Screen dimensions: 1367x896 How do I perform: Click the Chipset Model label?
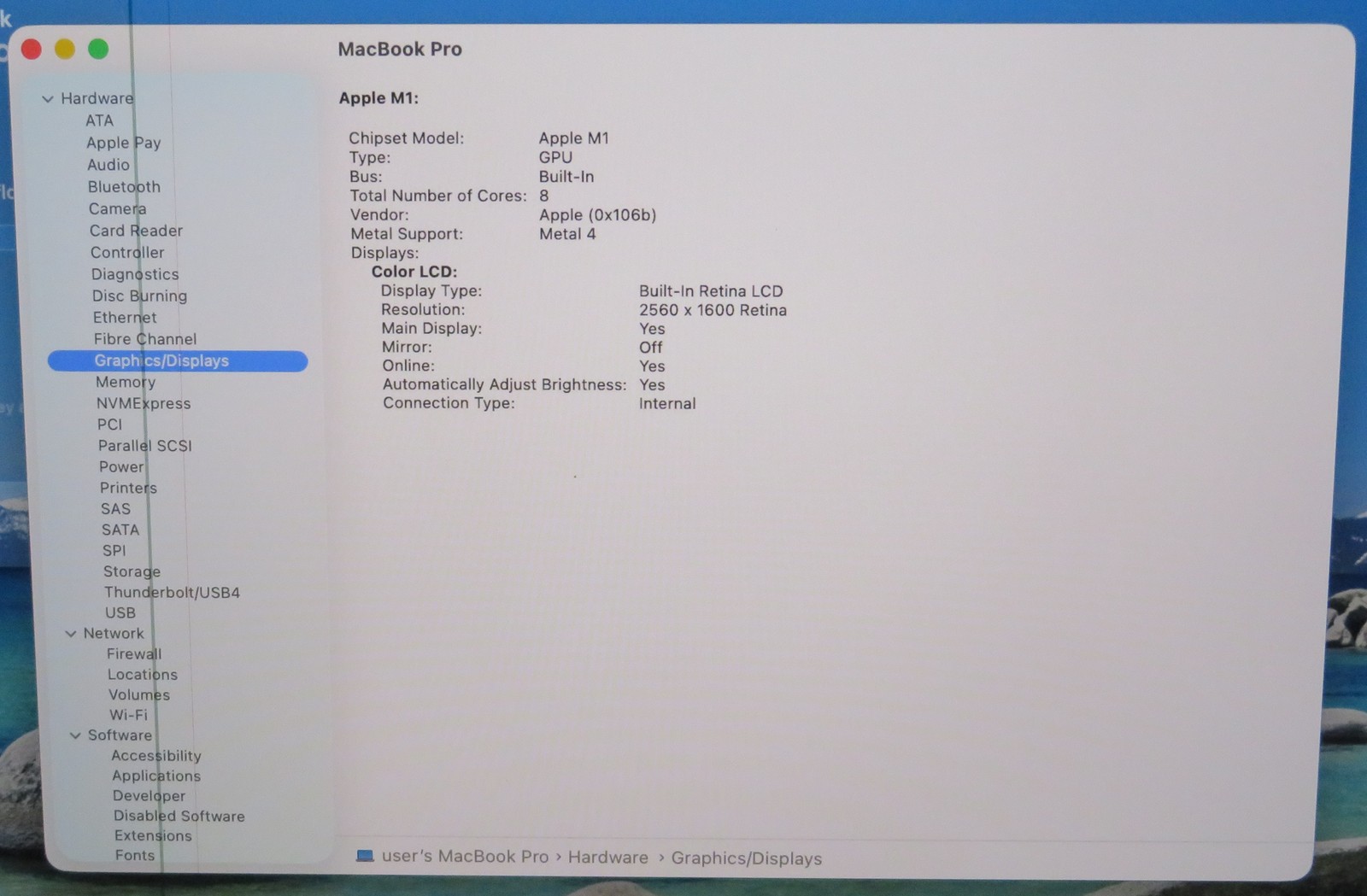click(407, 138)
